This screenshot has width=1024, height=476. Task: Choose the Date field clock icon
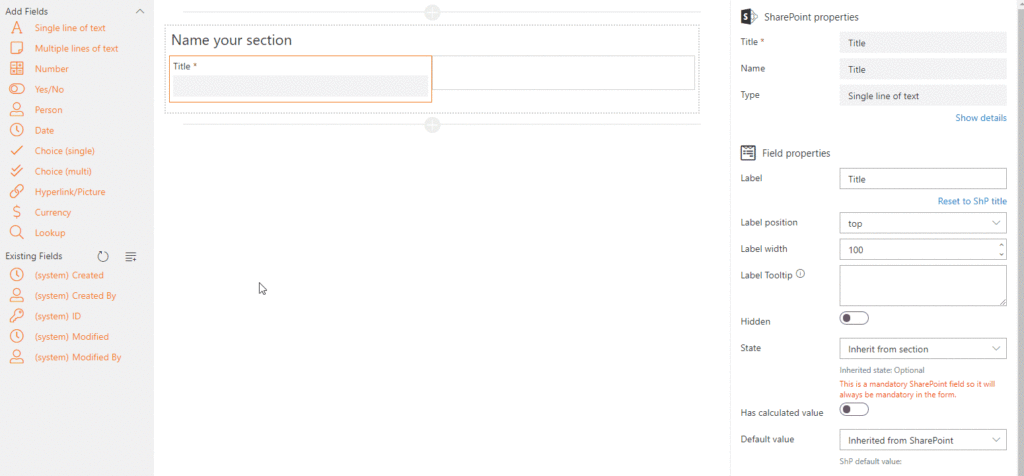click(x=16, y=130)
